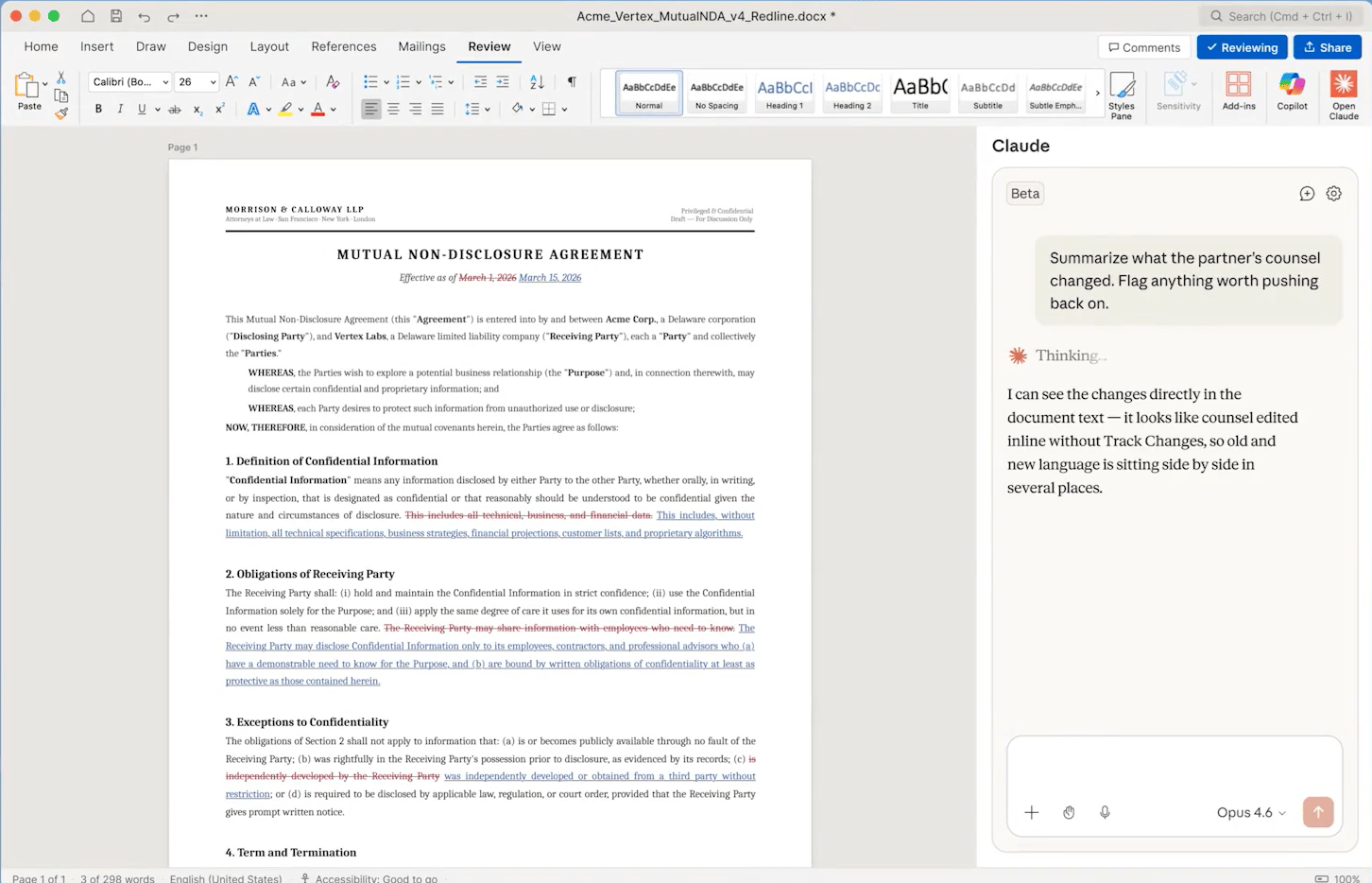Open Claude panel settings gear

tap(1333, 194)
